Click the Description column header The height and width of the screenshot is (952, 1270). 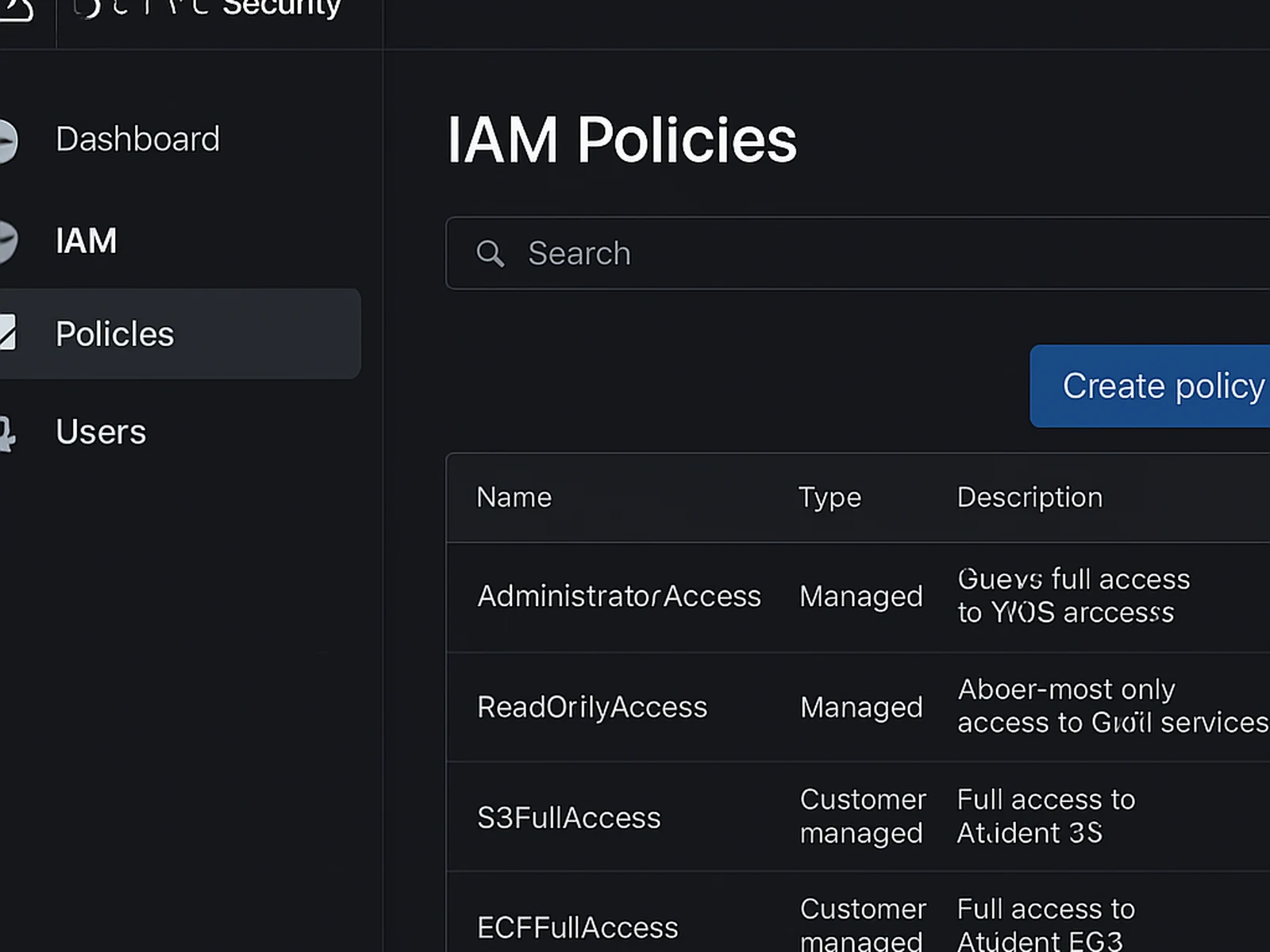(1029, 497)
